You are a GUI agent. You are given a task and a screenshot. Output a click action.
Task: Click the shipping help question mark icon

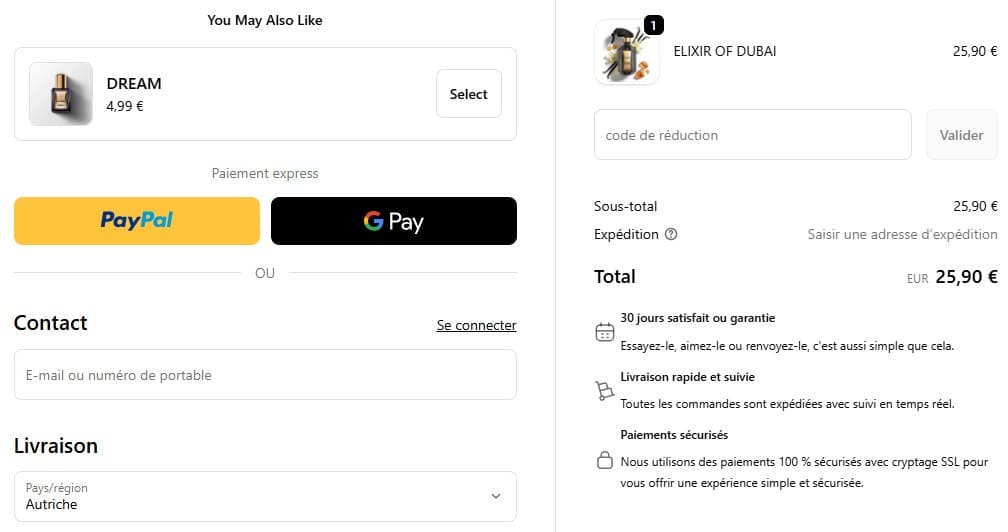(671, 235)
